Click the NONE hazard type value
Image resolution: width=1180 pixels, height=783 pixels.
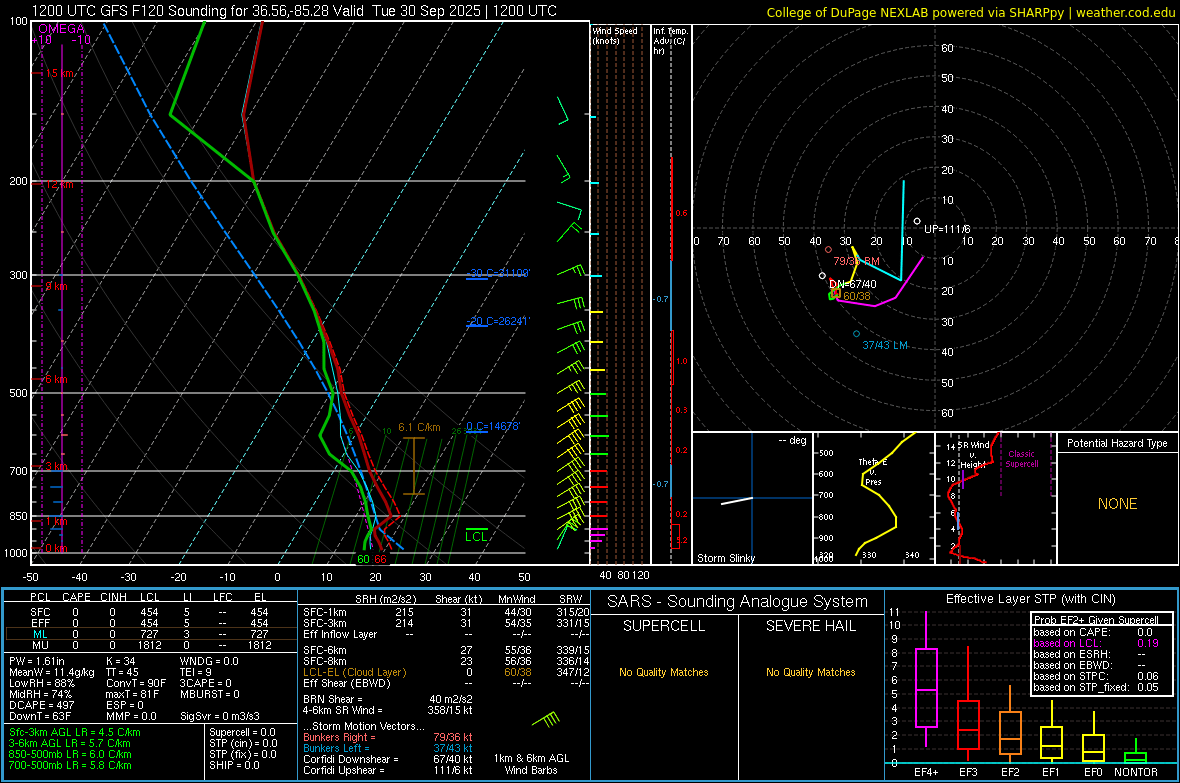1117,504
